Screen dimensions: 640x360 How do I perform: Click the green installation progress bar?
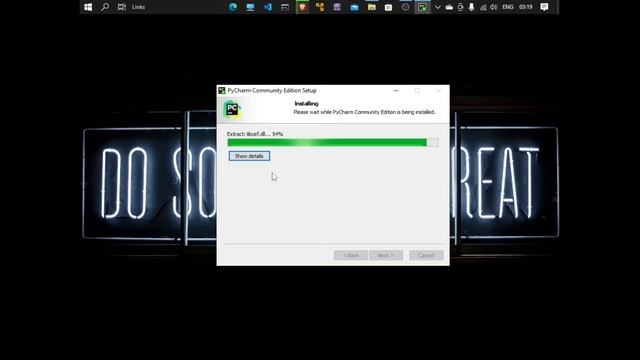coord(333,142)
